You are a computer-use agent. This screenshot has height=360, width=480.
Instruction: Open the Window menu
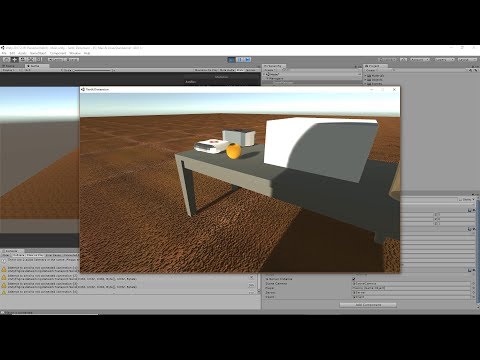click(x=75, y=53)
